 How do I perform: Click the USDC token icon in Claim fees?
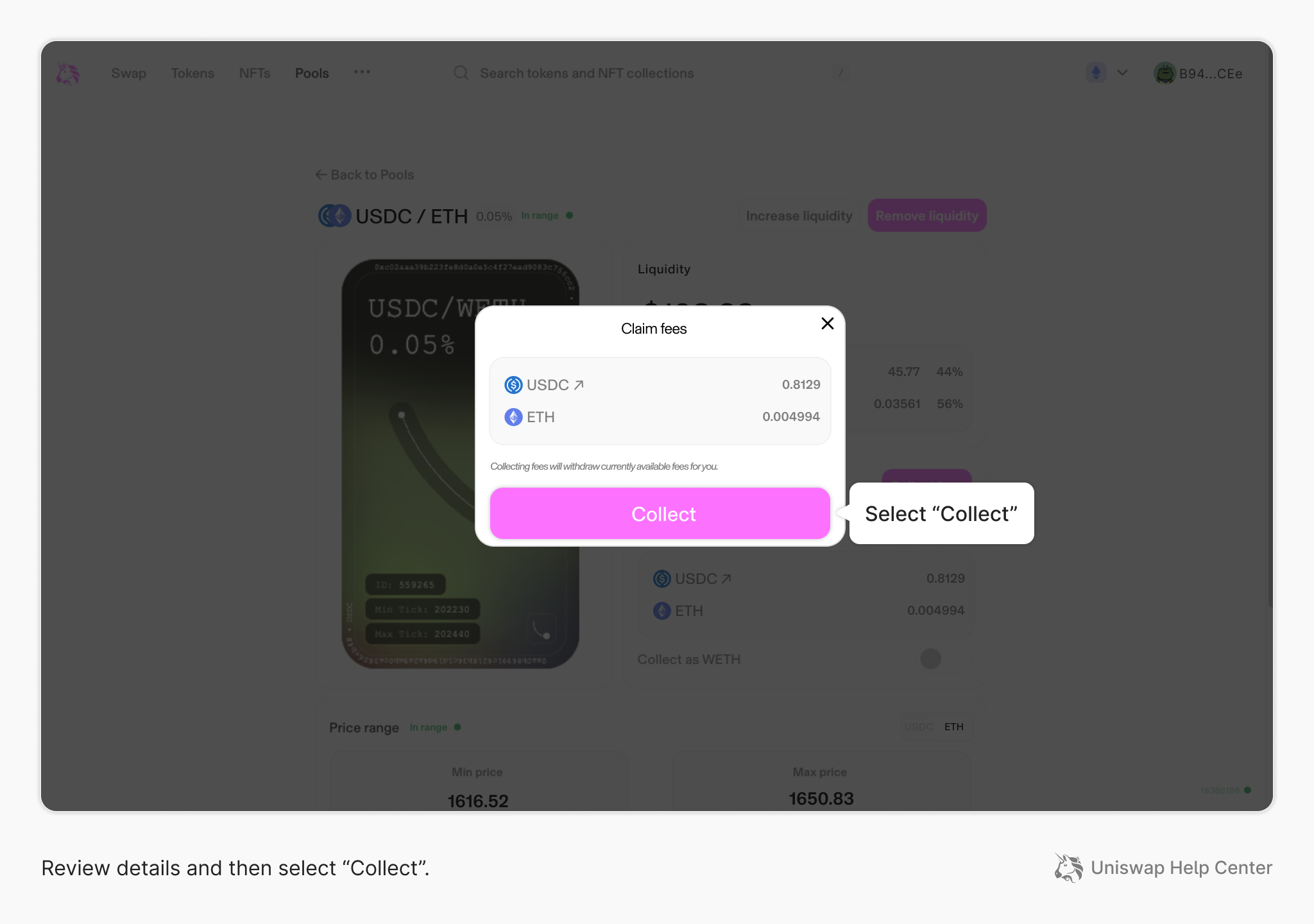(x=513, y=385)
